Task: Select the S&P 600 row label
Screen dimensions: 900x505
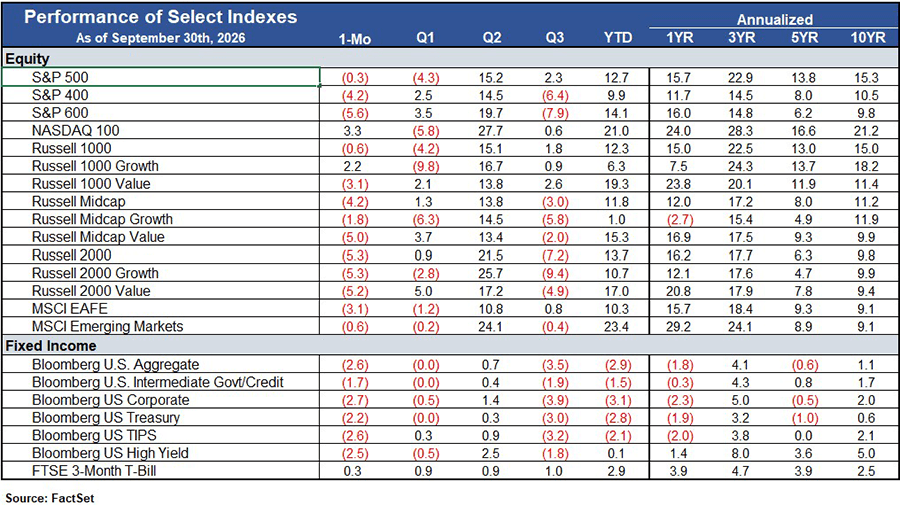Action: (x=60, y=113)
